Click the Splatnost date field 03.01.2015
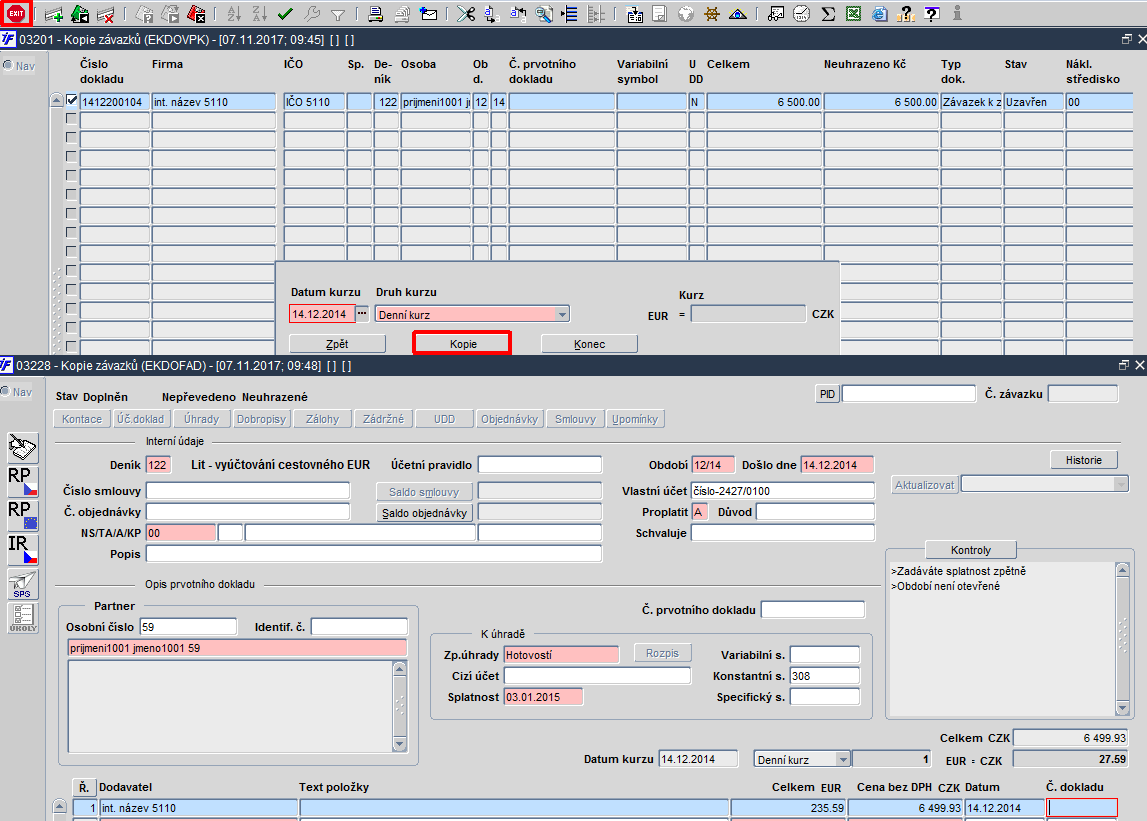Screen dimensions: 1147x821 point(544,697)
